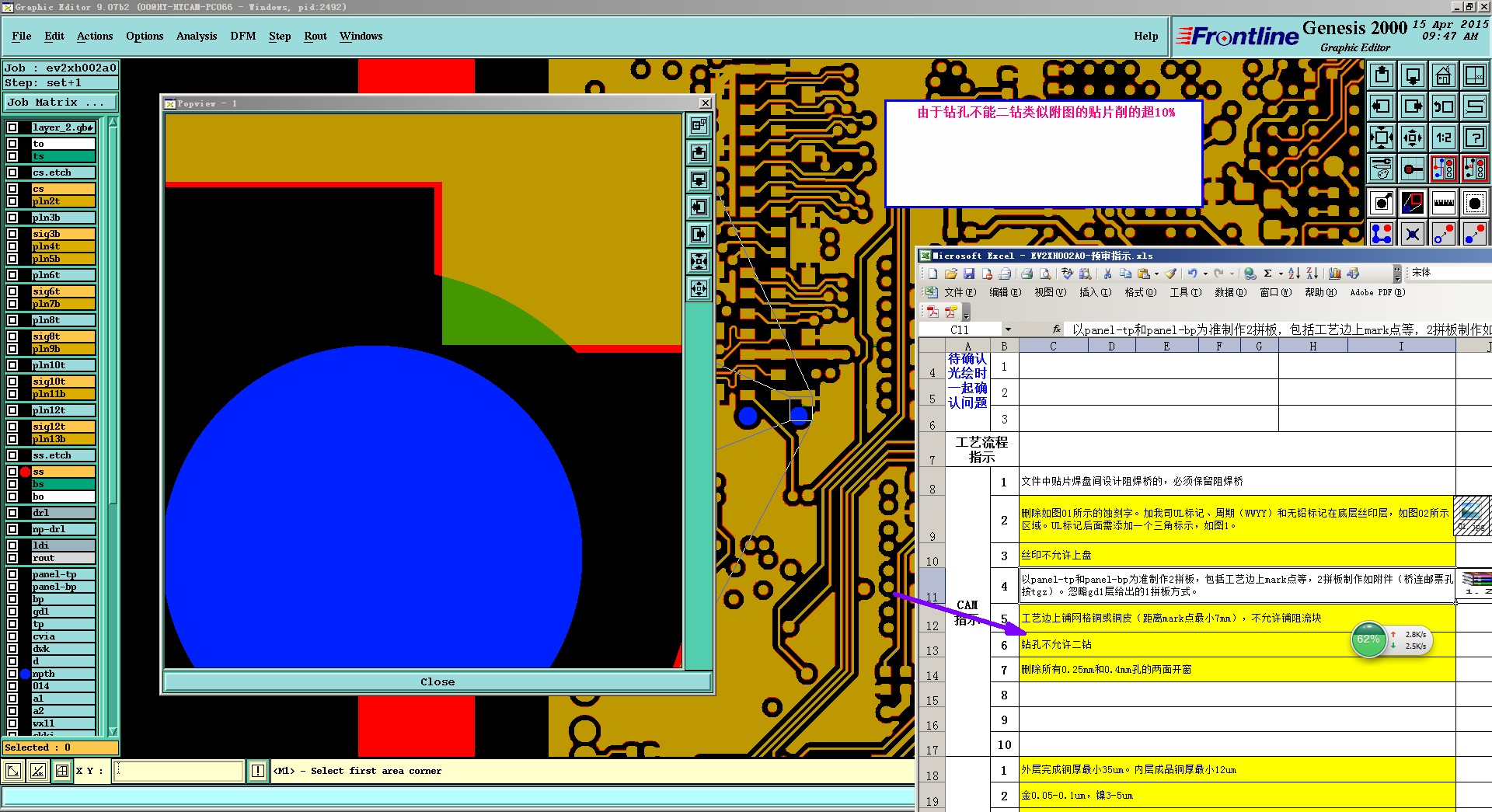The width and height of the screenshot is (1492, 812).
Task: Click the ruler measurement tool icon
Action: pos(1444,203)
